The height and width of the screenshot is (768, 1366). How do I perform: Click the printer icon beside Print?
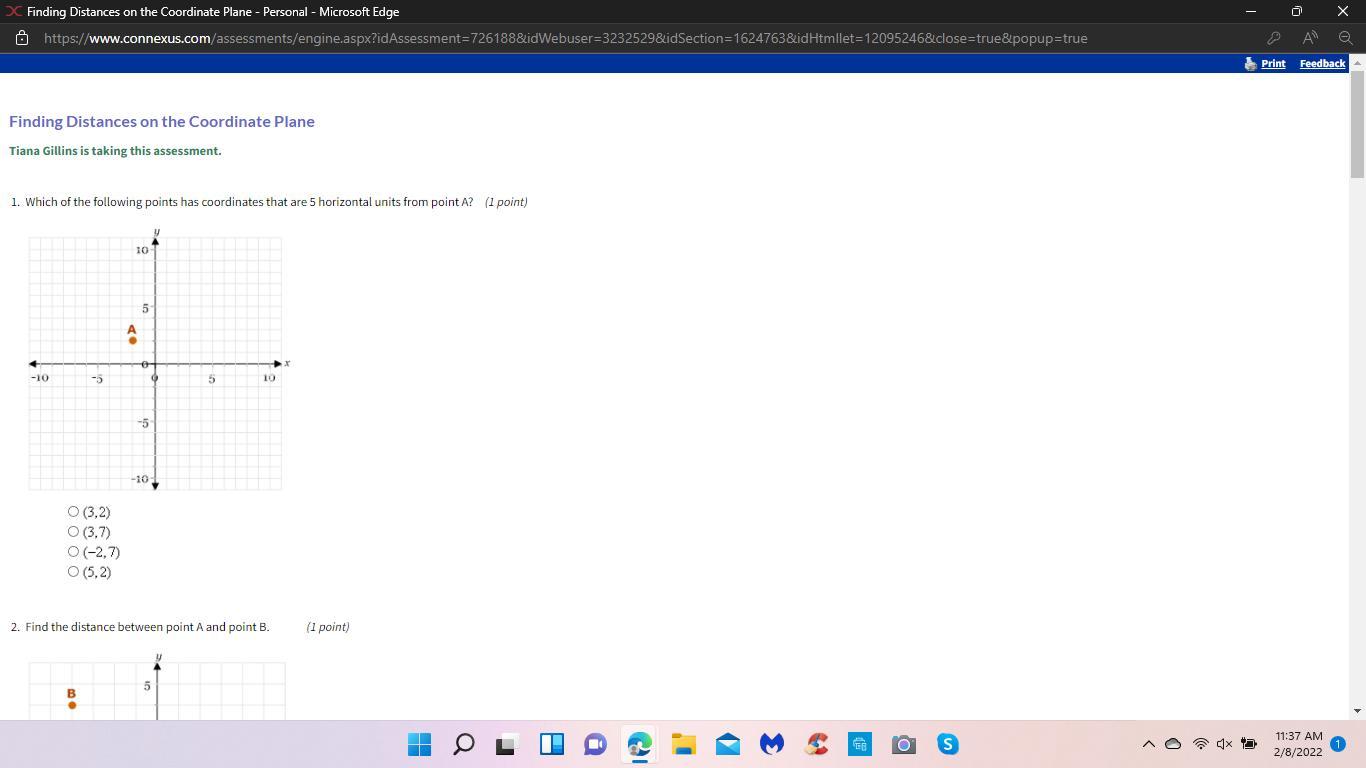pos(1250,63)
